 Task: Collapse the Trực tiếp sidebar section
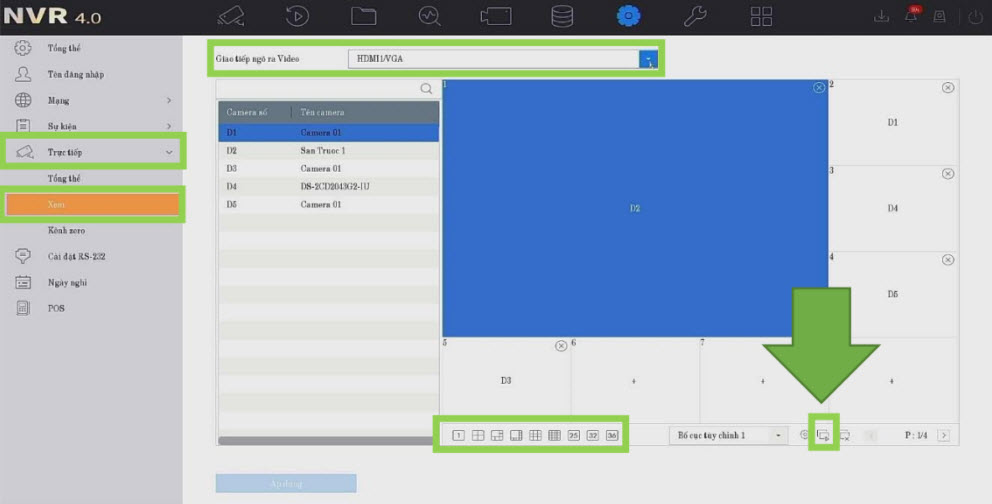pos(169,152)
